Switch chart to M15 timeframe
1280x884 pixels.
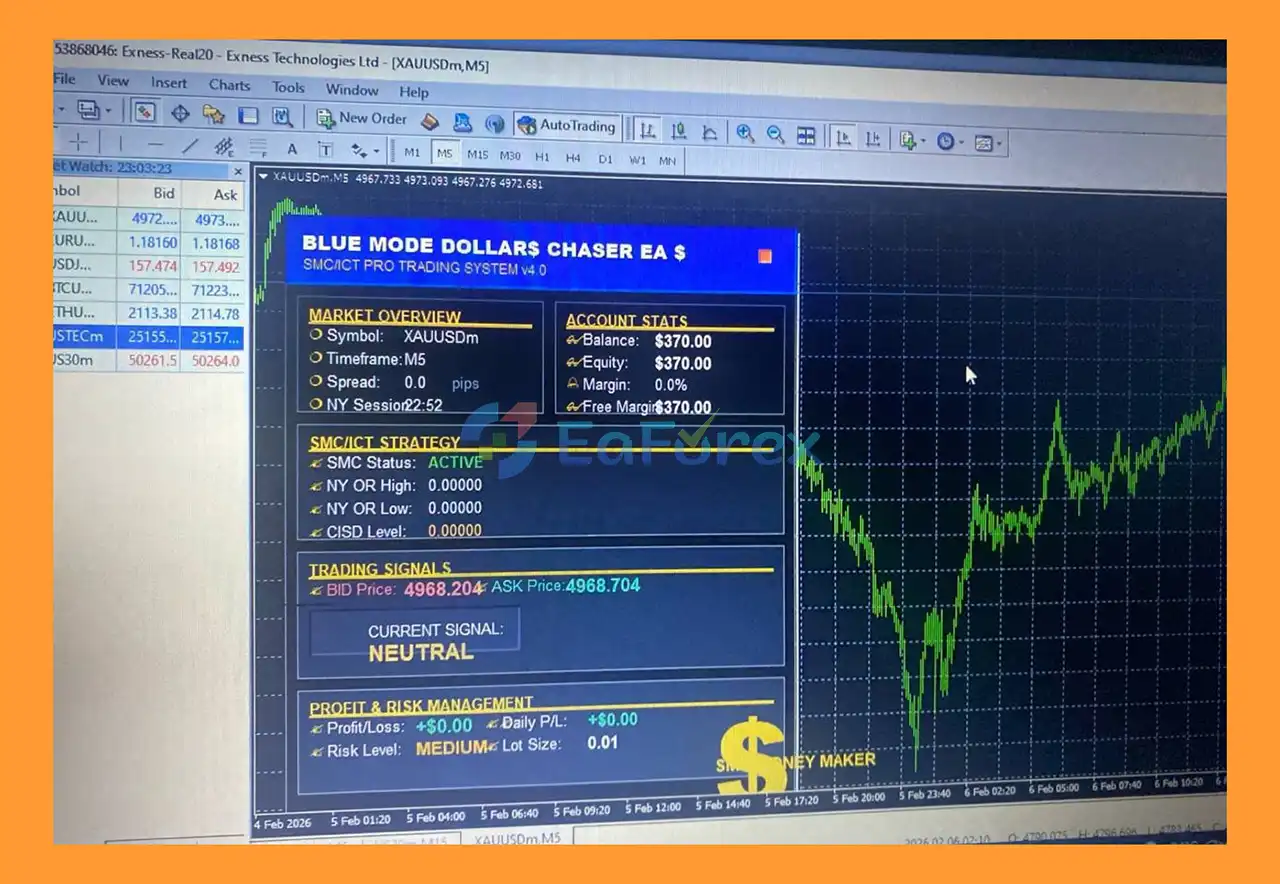tap(477, 154)
